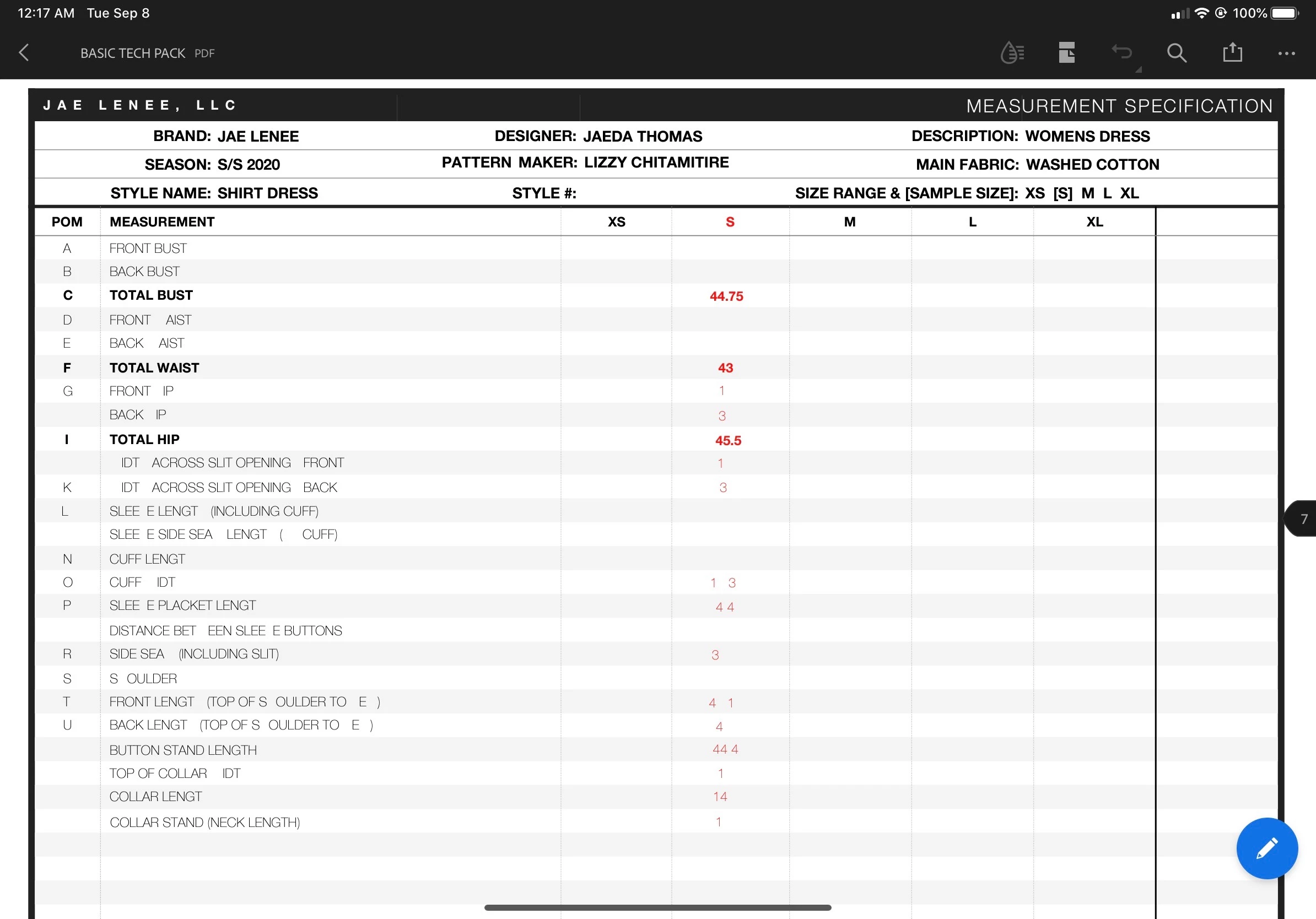Enable Liquid Mode reading view

[1012, 53]
